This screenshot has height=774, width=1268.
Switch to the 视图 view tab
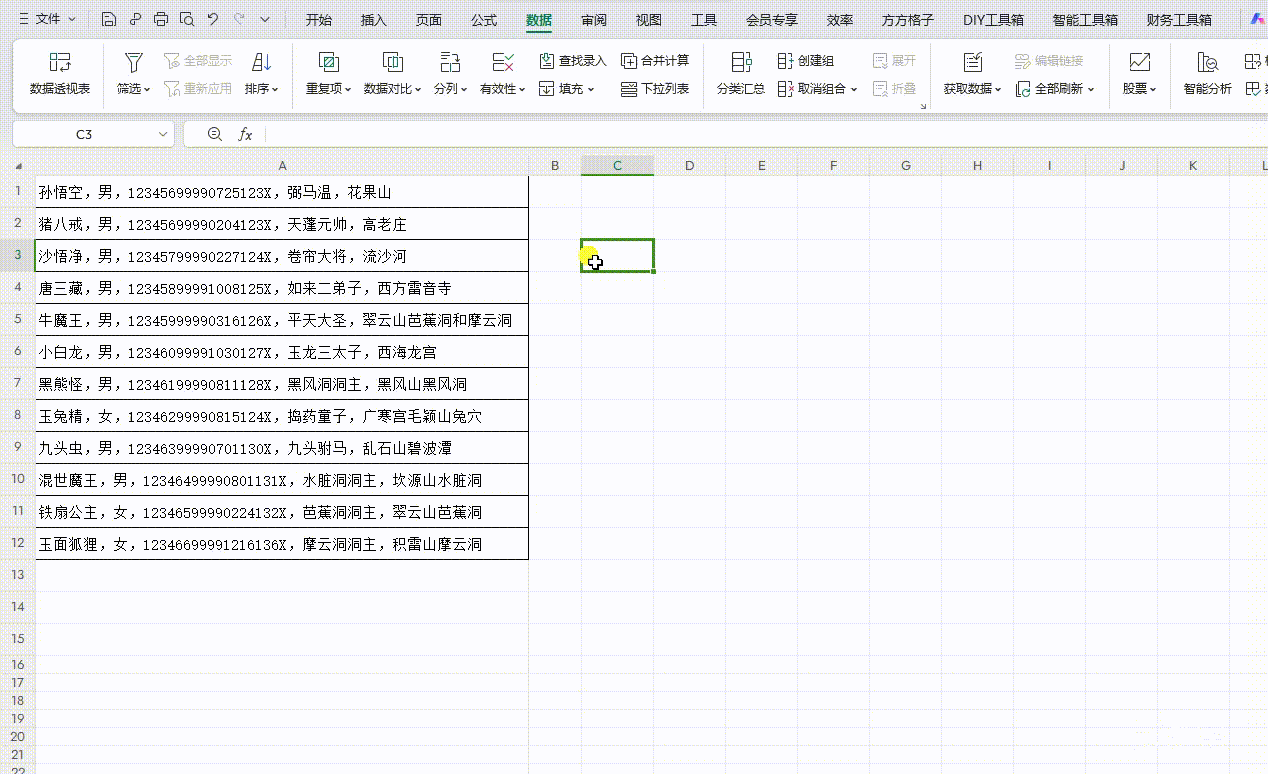649,20
